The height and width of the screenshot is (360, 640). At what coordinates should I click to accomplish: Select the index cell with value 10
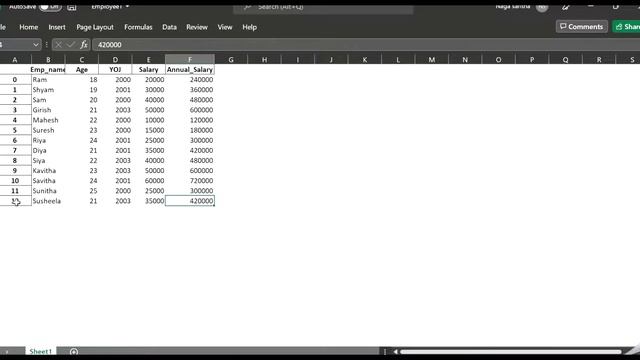[15, 181]
